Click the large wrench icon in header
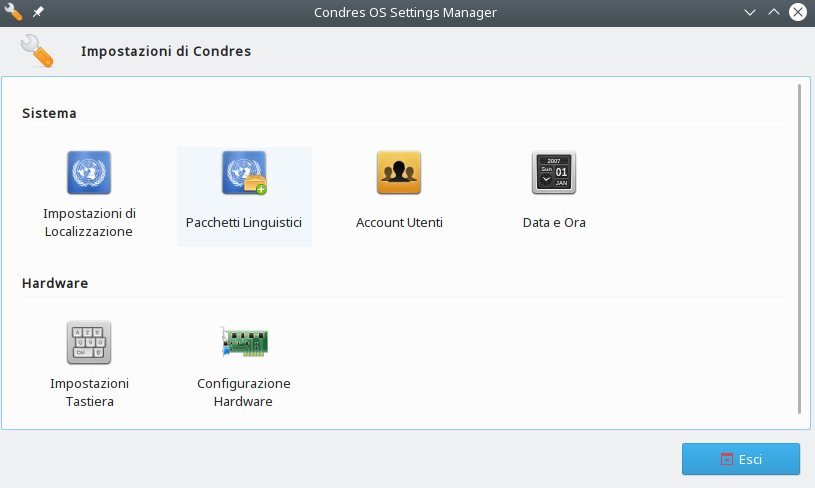Viewport: 815px width, 488px height. pyautogui.click(x=37, y=51)
